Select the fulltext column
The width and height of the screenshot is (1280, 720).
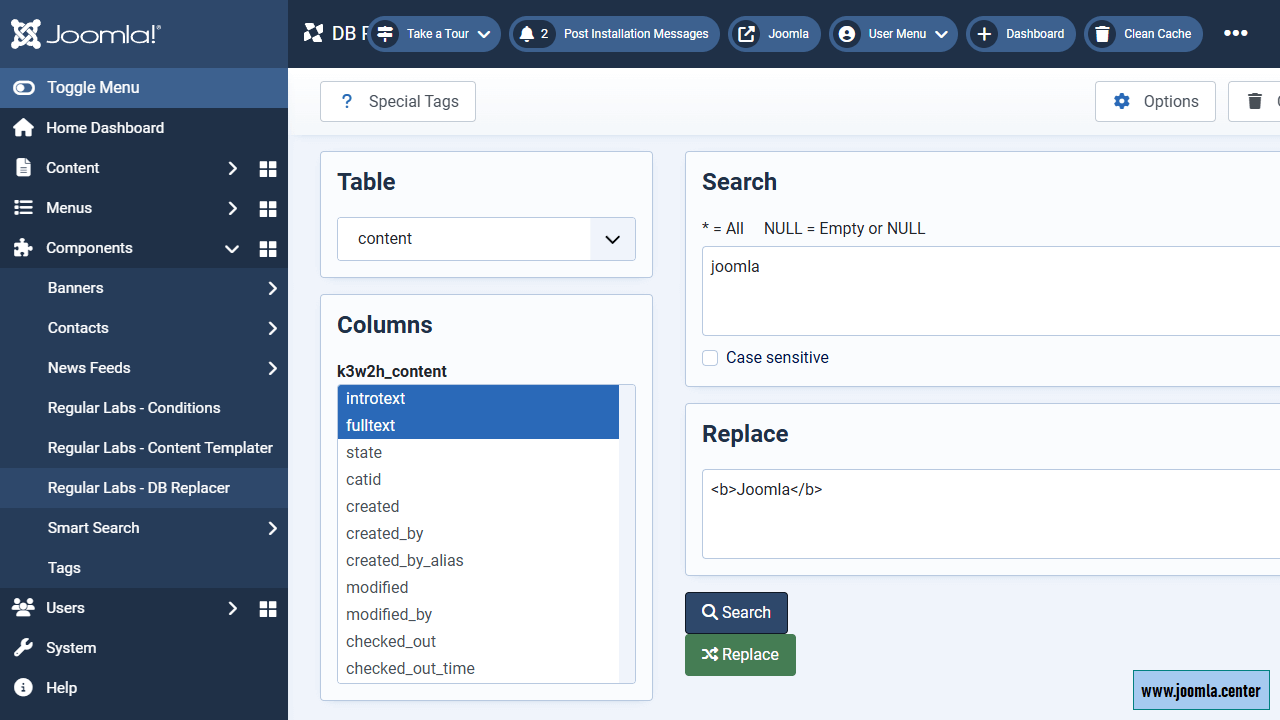478,425
